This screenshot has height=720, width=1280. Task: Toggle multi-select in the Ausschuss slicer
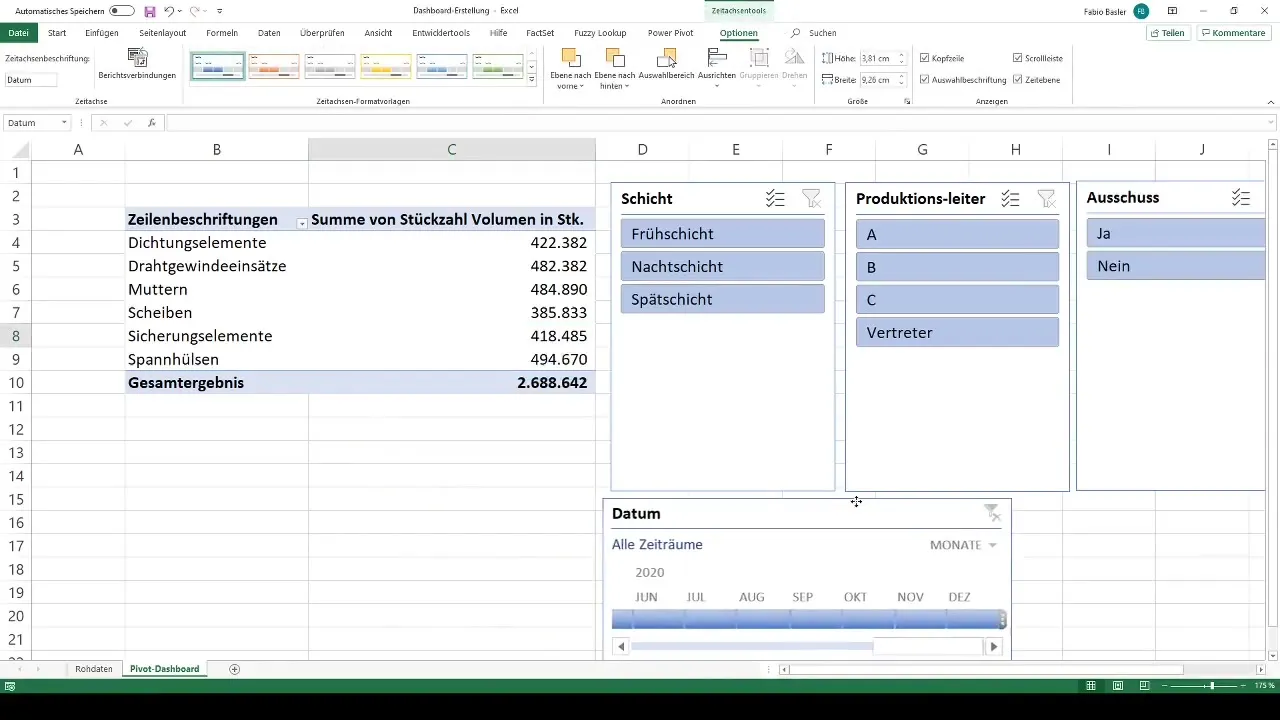pyautogui.click(x=1241, y=198)
